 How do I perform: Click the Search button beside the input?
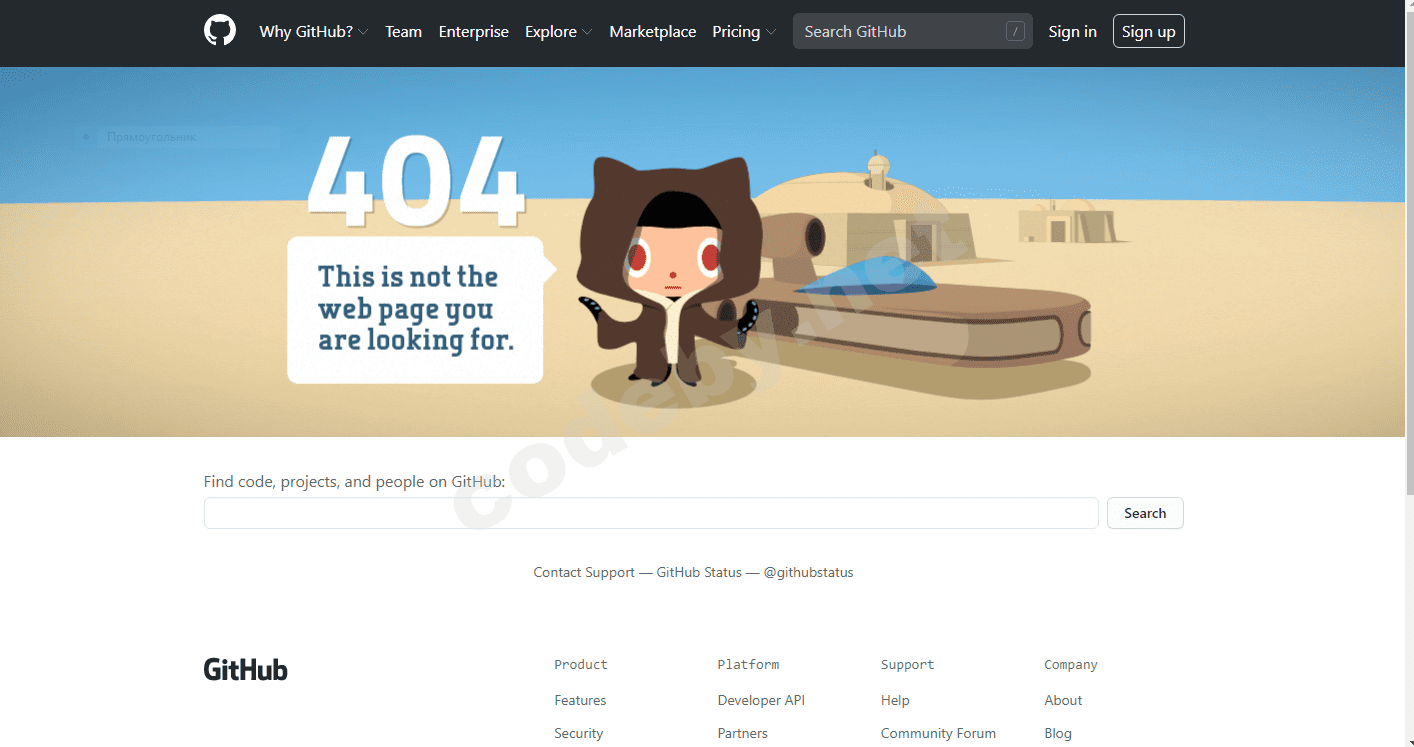click(x=1145, y=513)
